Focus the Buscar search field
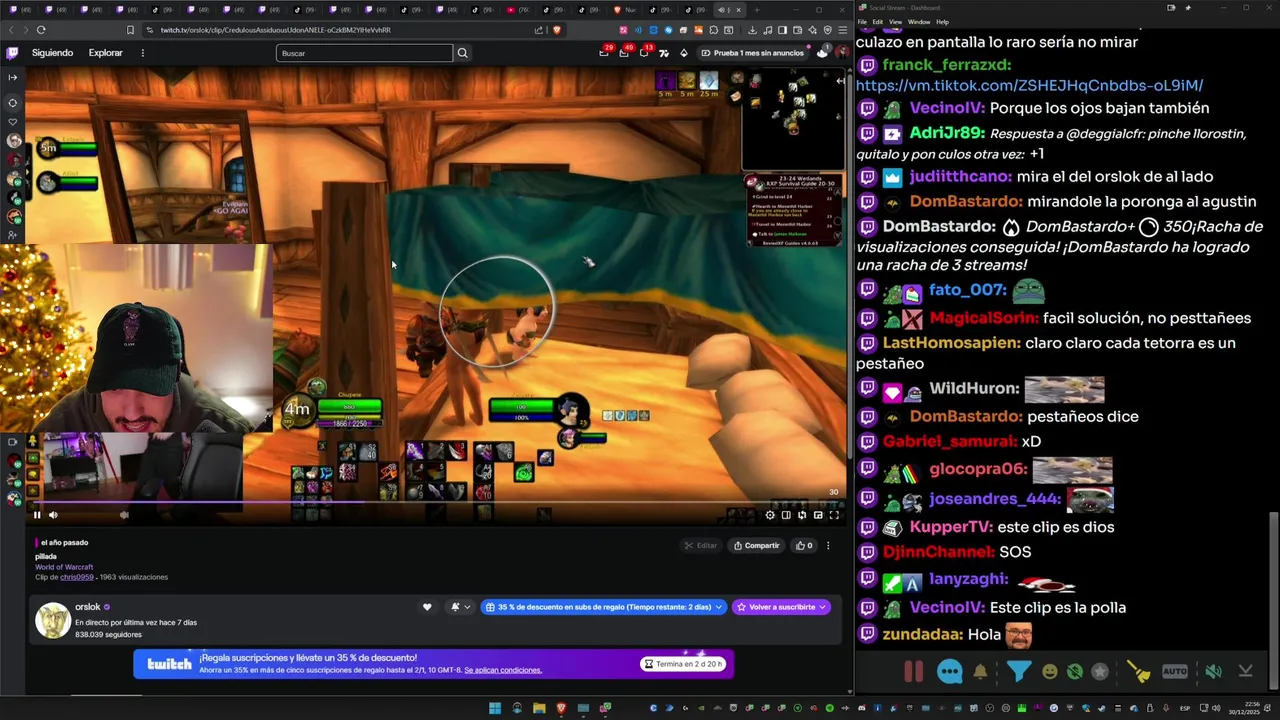This screenshot has width=1280, height=720. tap(364, 53)
